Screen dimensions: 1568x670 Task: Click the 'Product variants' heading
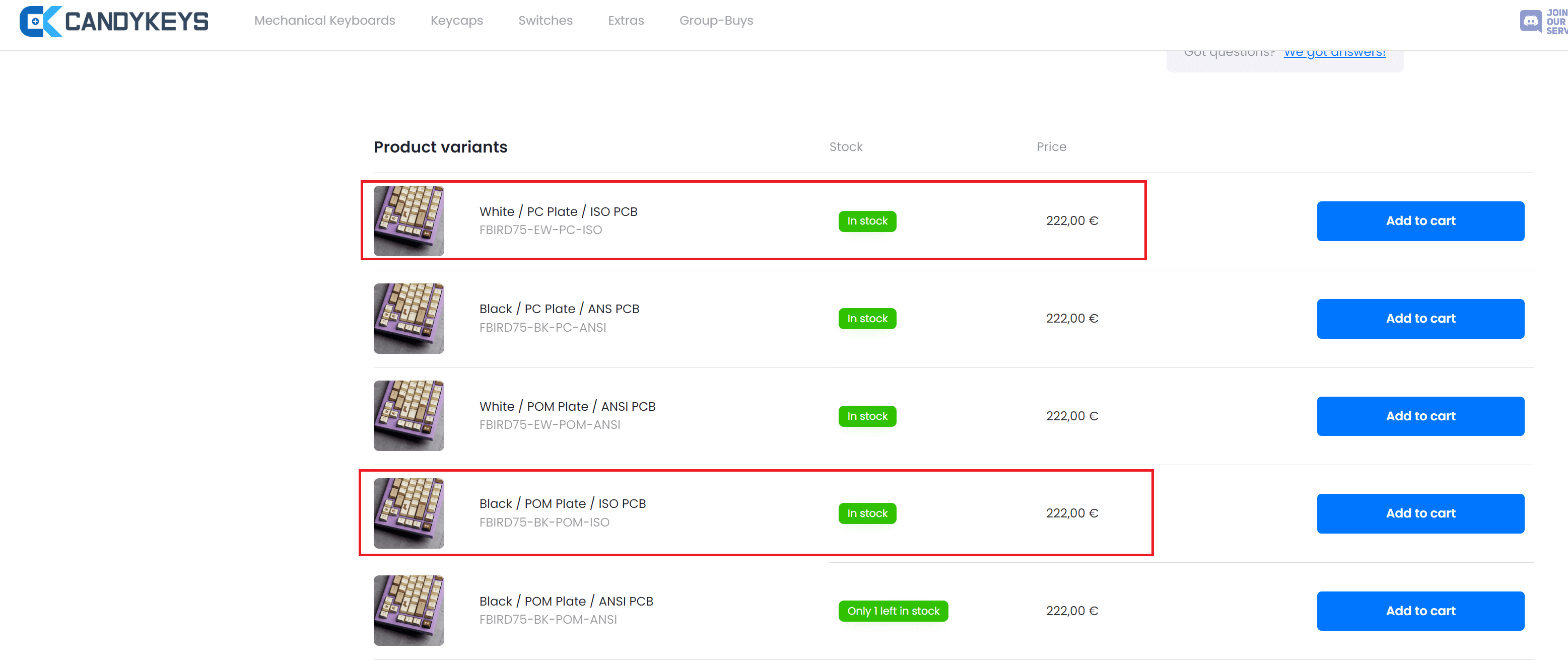(x=440, y=147)
